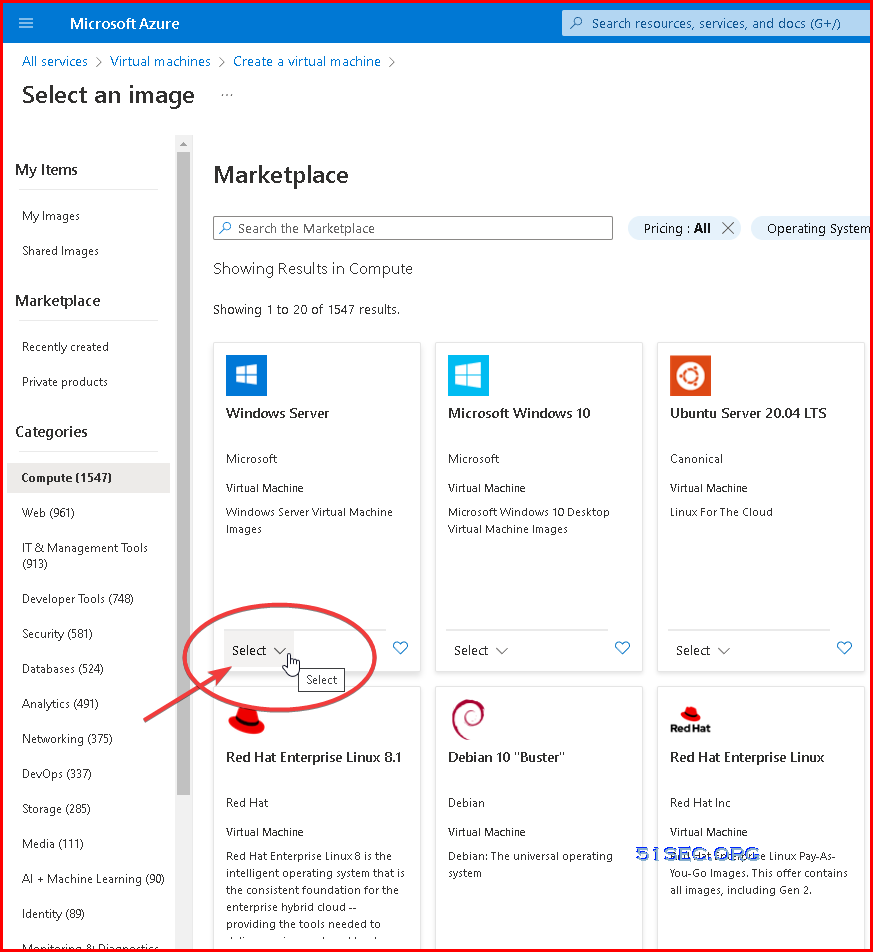The height and width of the screenshot is (952, 873).
Task: Click the "Linux For The Cloud" description
Action: click(x=721, y=512)
